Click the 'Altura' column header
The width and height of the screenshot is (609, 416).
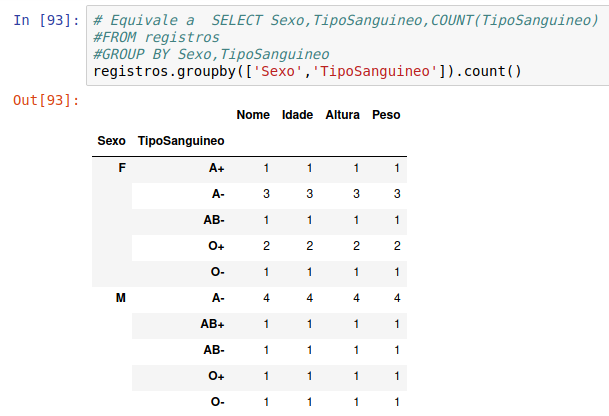tap(342, 115)
